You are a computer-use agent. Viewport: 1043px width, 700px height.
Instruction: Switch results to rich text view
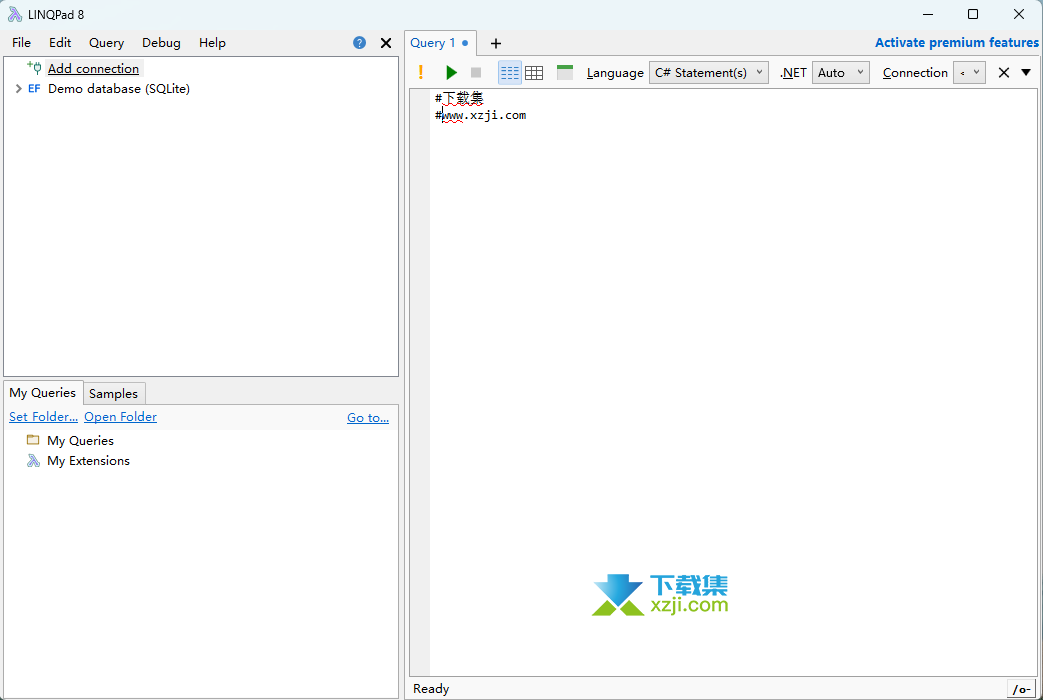pos(510,73)
